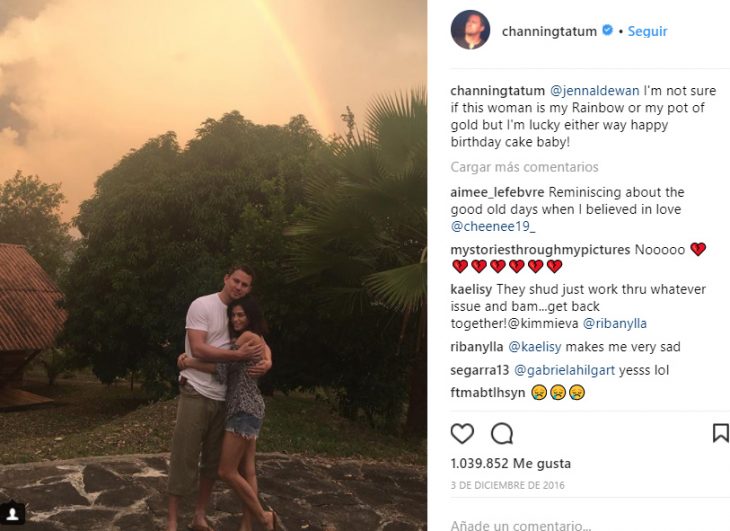Open ftmabtlhsyn commenter profile
Image resolution: width=730 pixels, height=531 pixels.
pos(487,393)
